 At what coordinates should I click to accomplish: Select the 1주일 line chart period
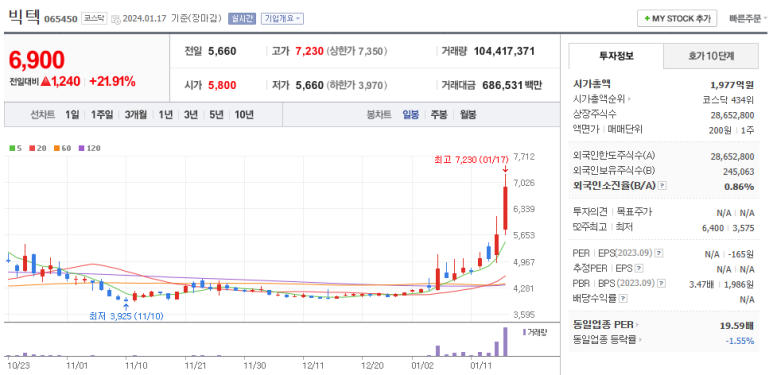[x=102, y=115]
